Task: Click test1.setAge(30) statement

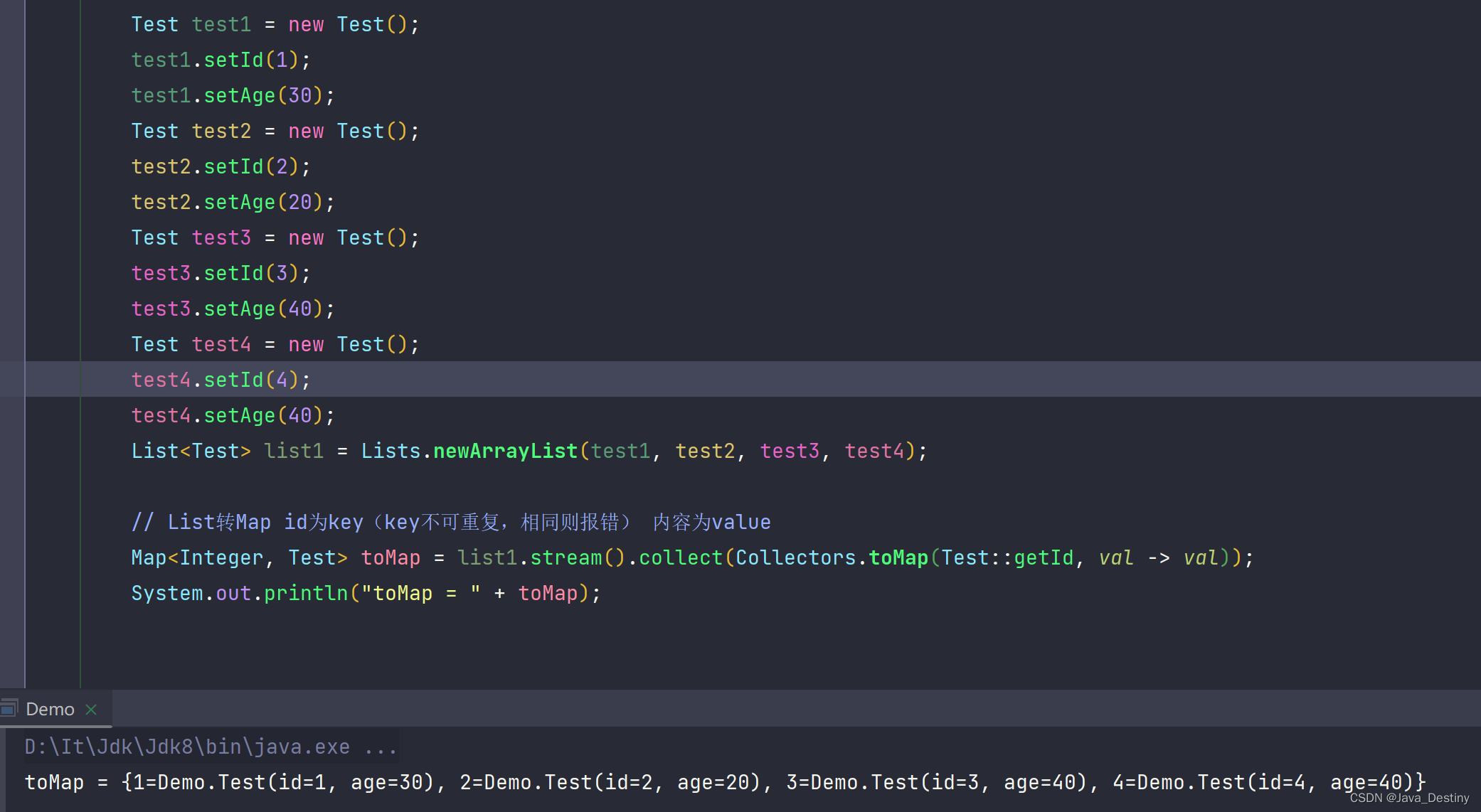Action: (x=232, y=95)
